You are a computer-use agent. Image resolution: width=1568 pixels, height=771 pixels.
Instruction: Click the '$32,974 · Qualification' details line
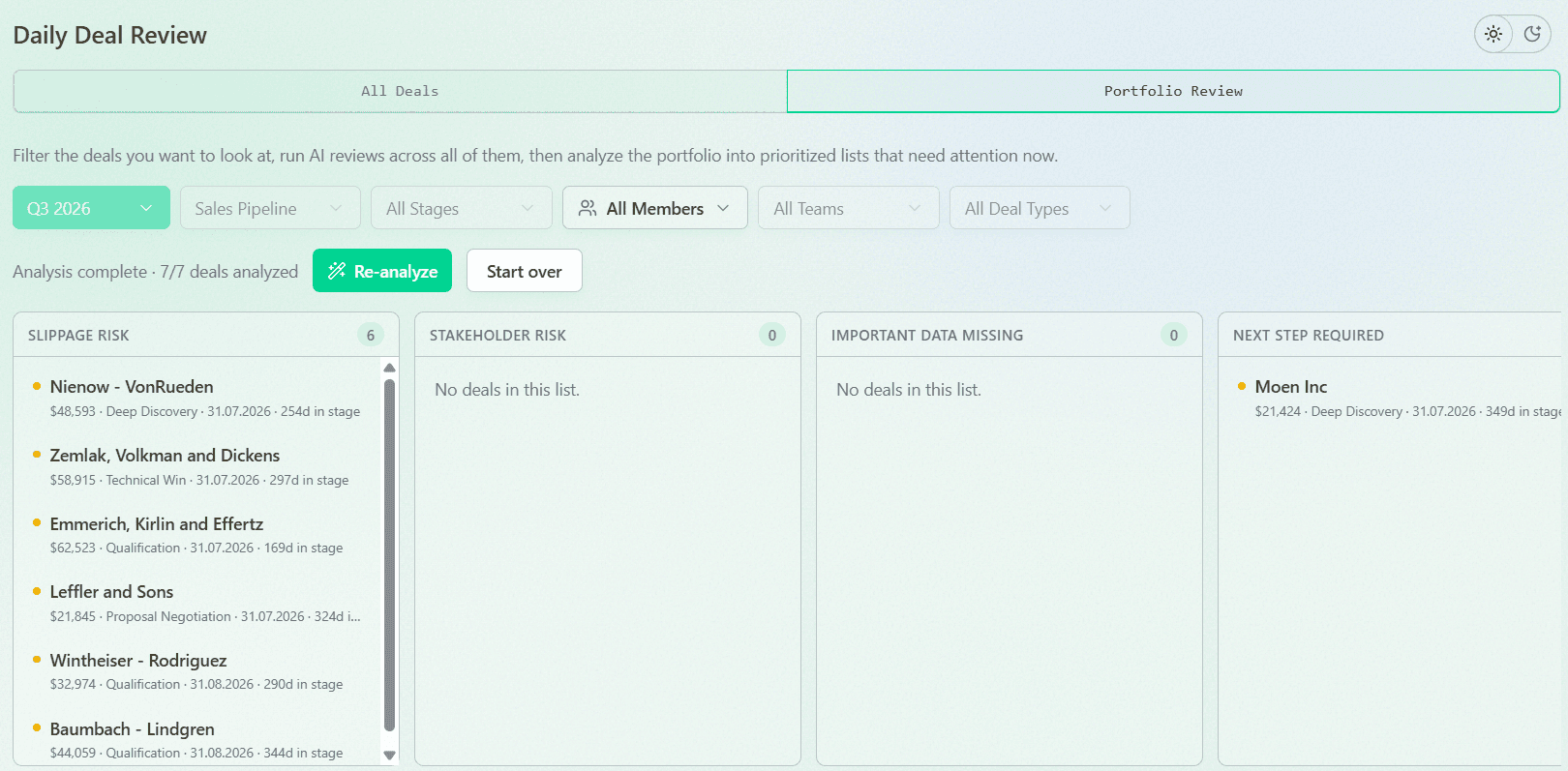click(x=196, y=684)
